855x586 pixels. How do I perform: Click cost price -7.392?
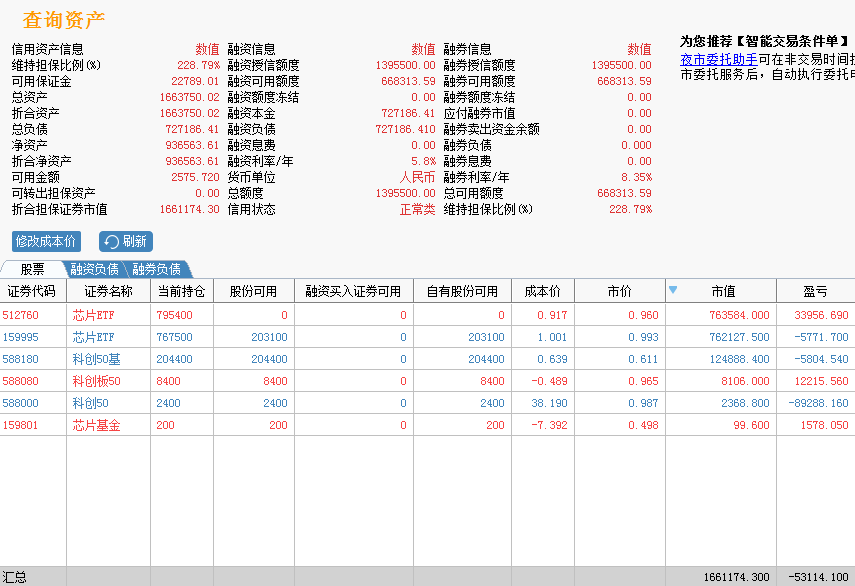(549, 425)
